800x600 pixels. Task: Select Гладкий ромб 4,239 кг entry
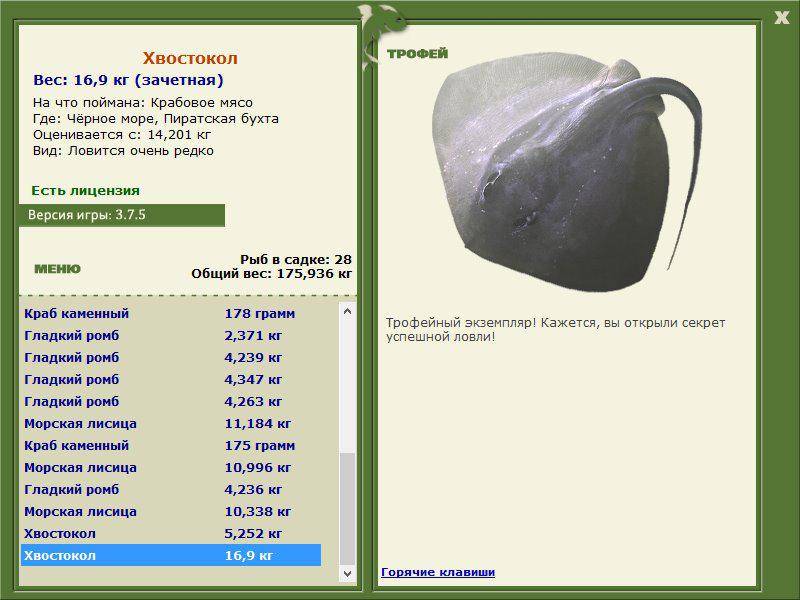pos(171,357)
